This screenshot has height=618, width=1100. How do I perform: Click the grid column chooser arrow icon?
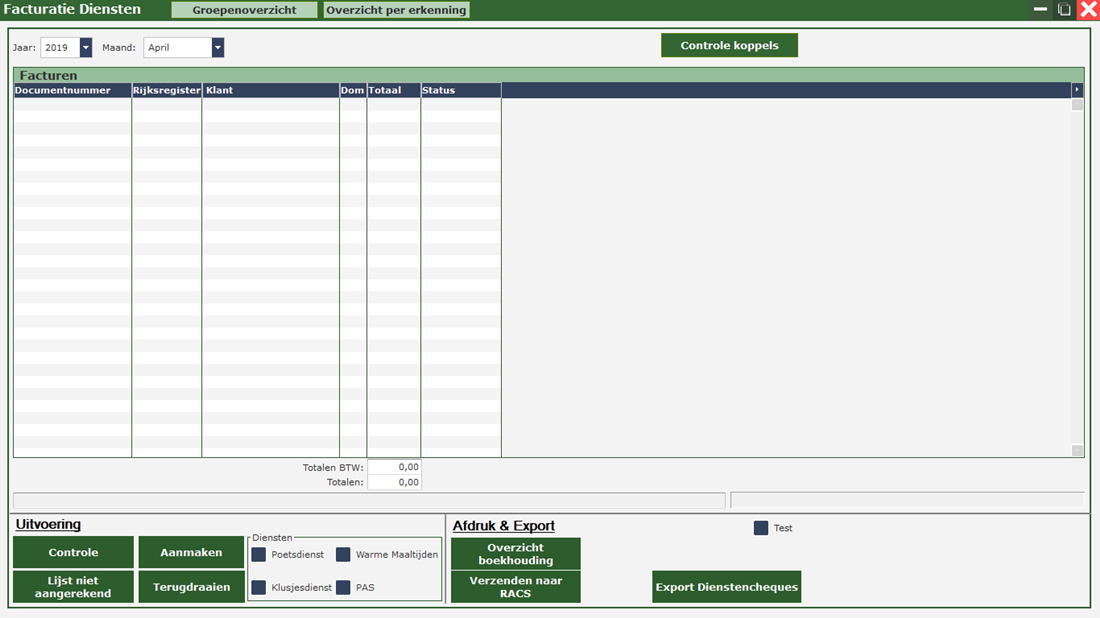[1077, 90]
